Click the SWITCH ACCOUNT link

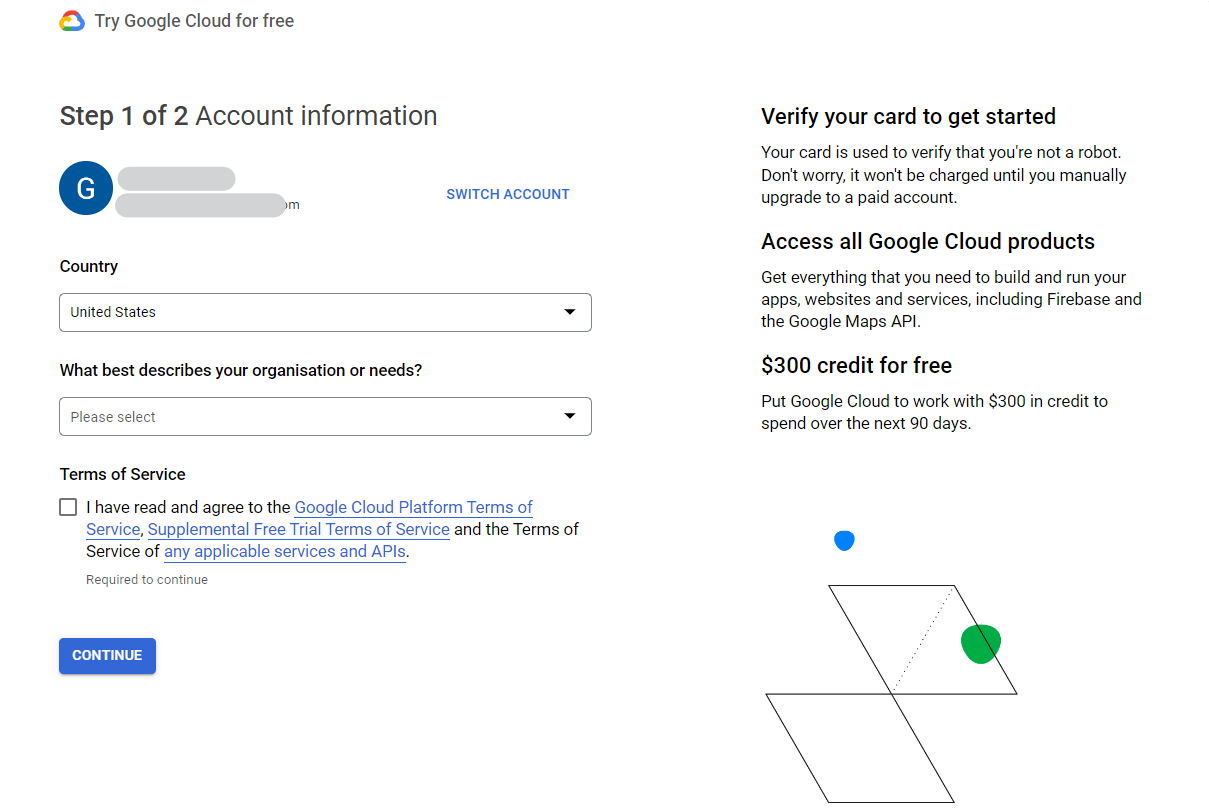(508, 194)
